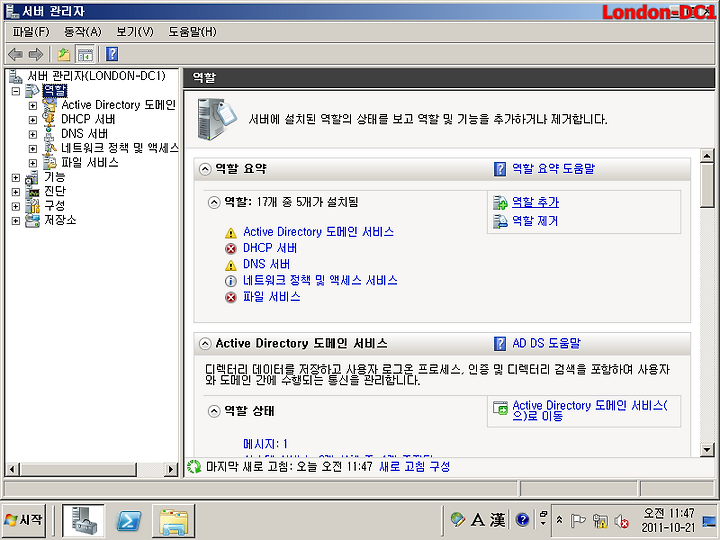Image resolution: width=720 pixels, height=540 pixels.
Task: Click Active Directory 도메인 서비스(으)로 이동 link
Action: pyautogui.click(x=590, y=411)
